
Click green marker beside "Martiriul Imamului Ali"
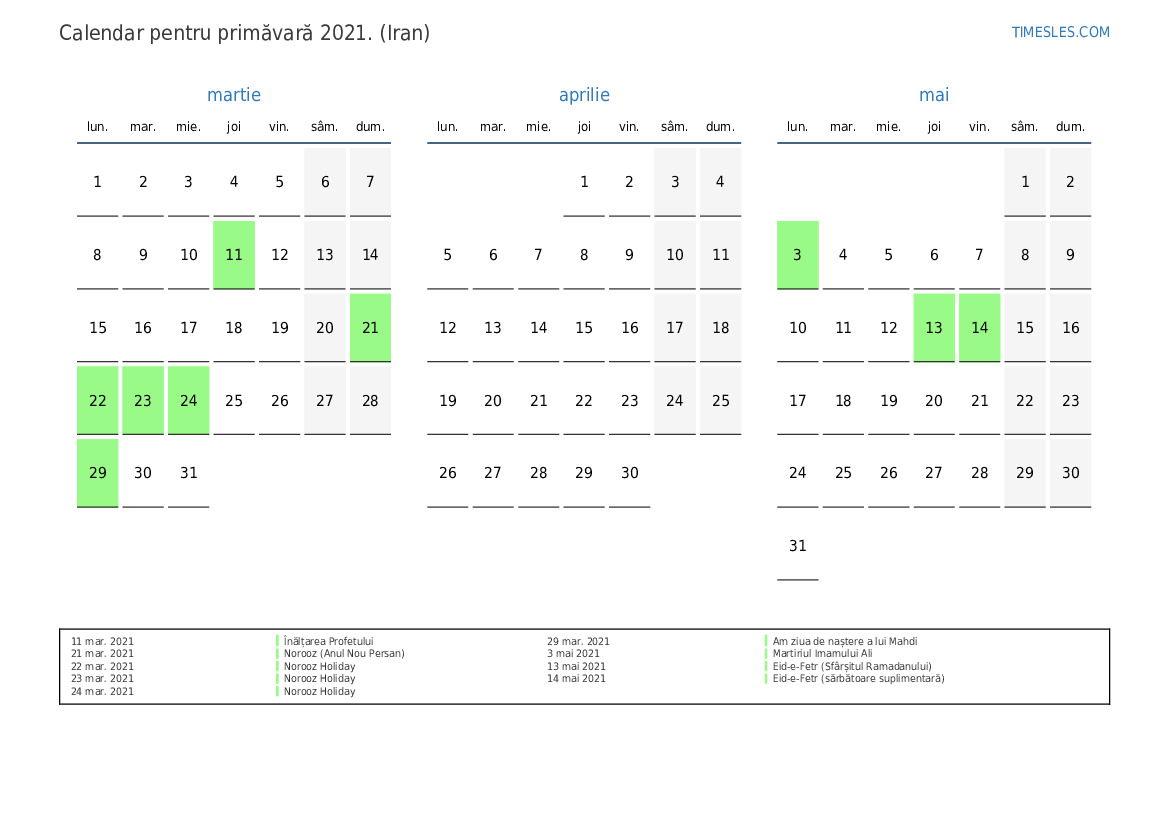pyautogui.click(x=766, y=654)
